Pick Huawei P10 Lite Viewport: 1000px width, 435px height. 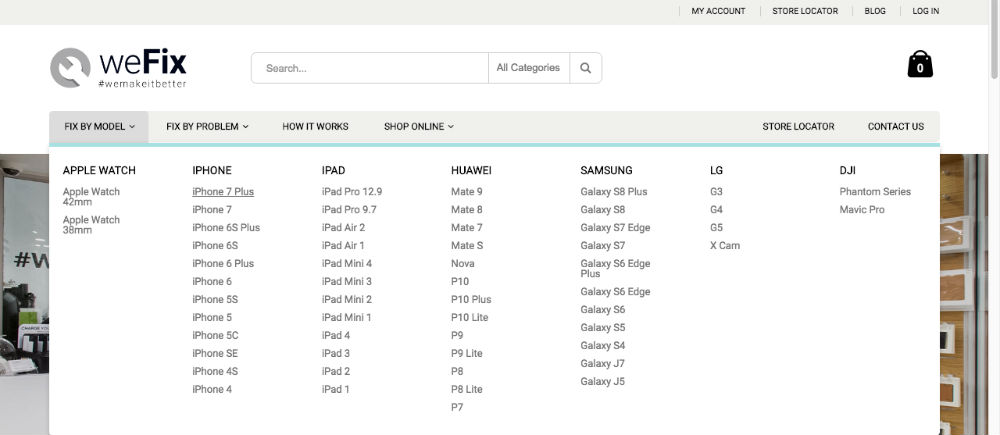click(x=469, y=318)
